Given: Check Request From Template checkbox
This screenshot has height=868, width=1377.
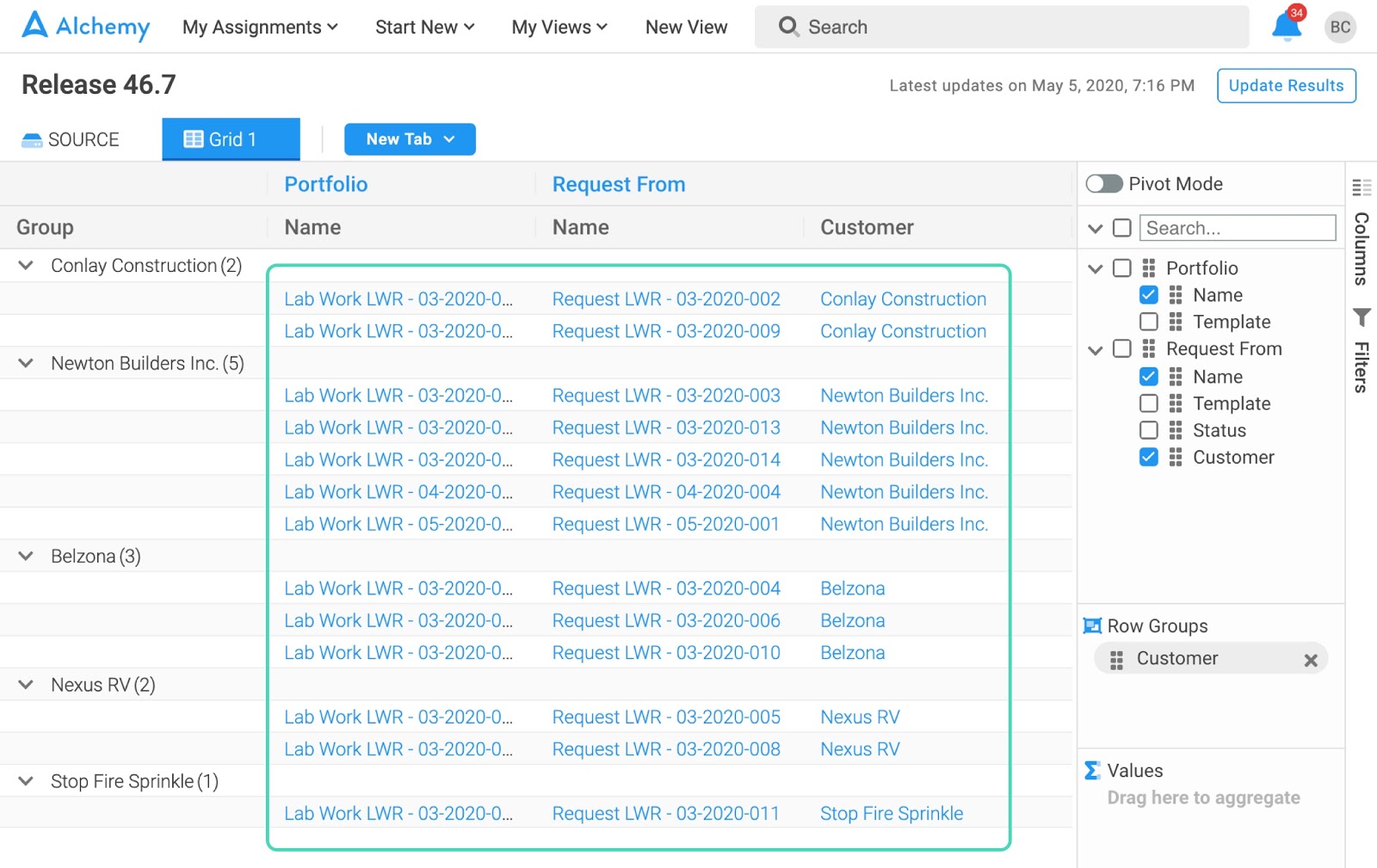Looking at the screenshot, I should (1148, 403).
